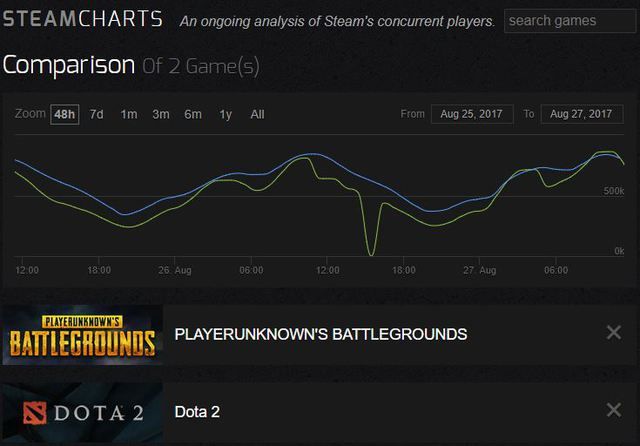Select the 48h zoom range
Viewport: 640px width, 446px height.
tap(65, 114)
